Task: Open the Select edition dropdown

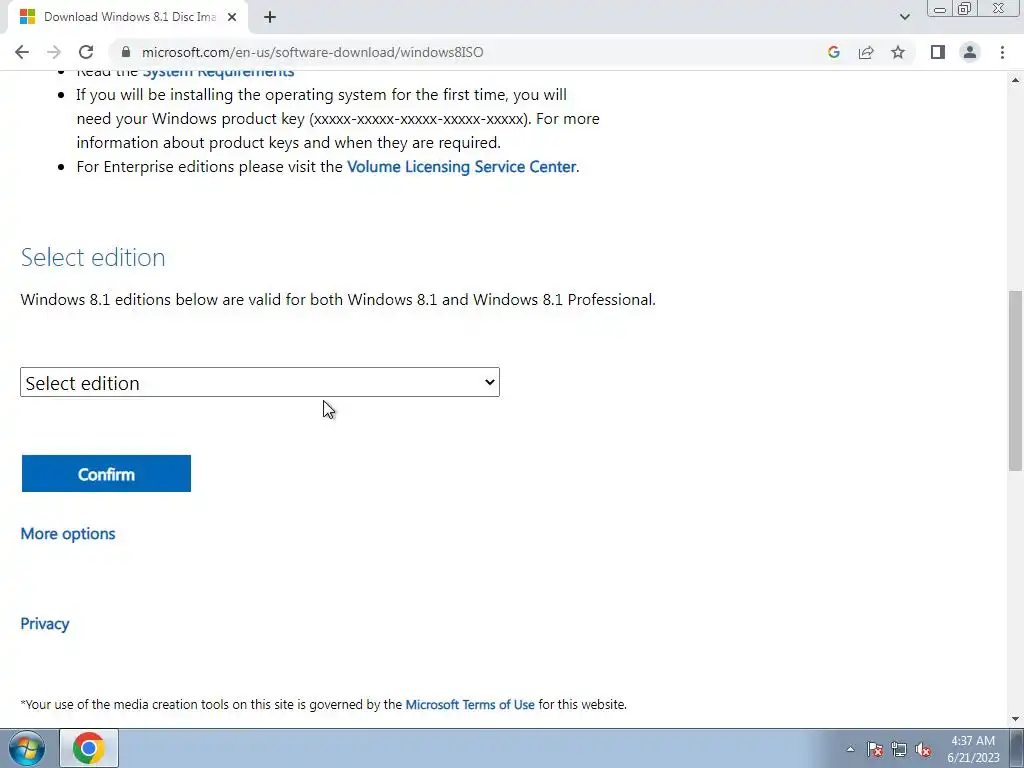Action: [260, 383]
